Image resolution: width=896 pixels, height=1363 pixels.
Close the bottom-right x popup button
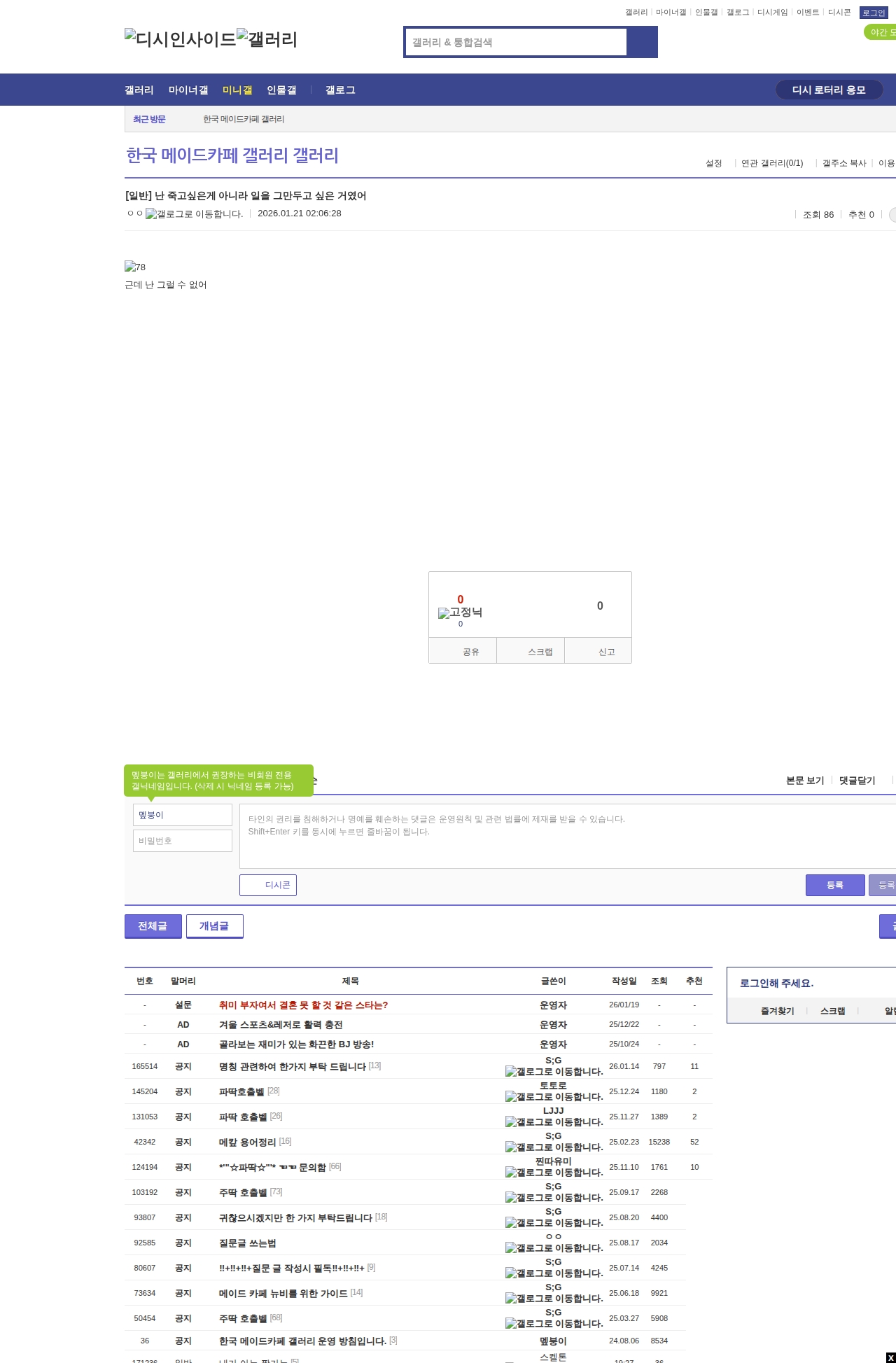point(890,1357)
